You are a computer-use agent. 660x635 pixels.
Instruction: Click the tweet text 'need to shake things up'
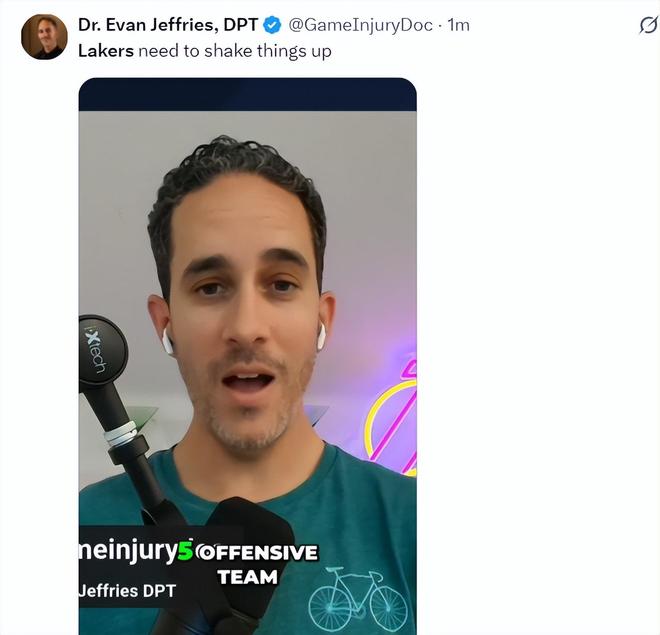[x=235, y=52]
